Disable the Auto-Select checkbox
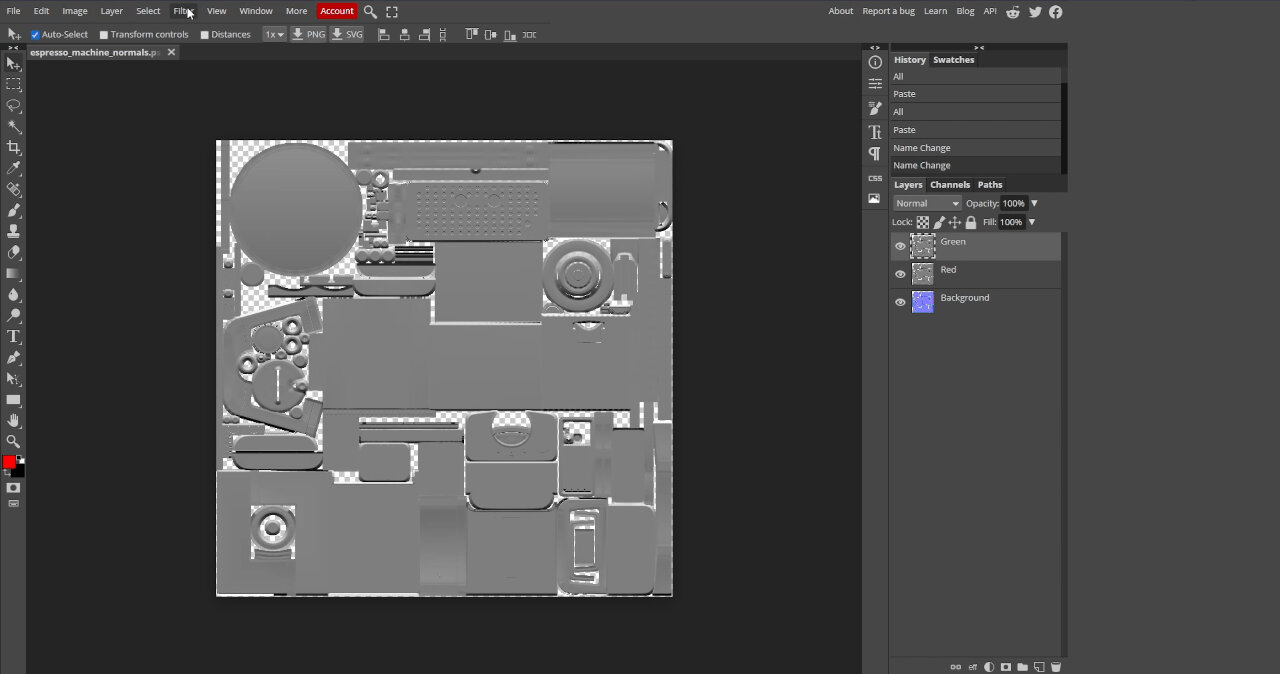Screen dimensions: 1280x674 34,34
